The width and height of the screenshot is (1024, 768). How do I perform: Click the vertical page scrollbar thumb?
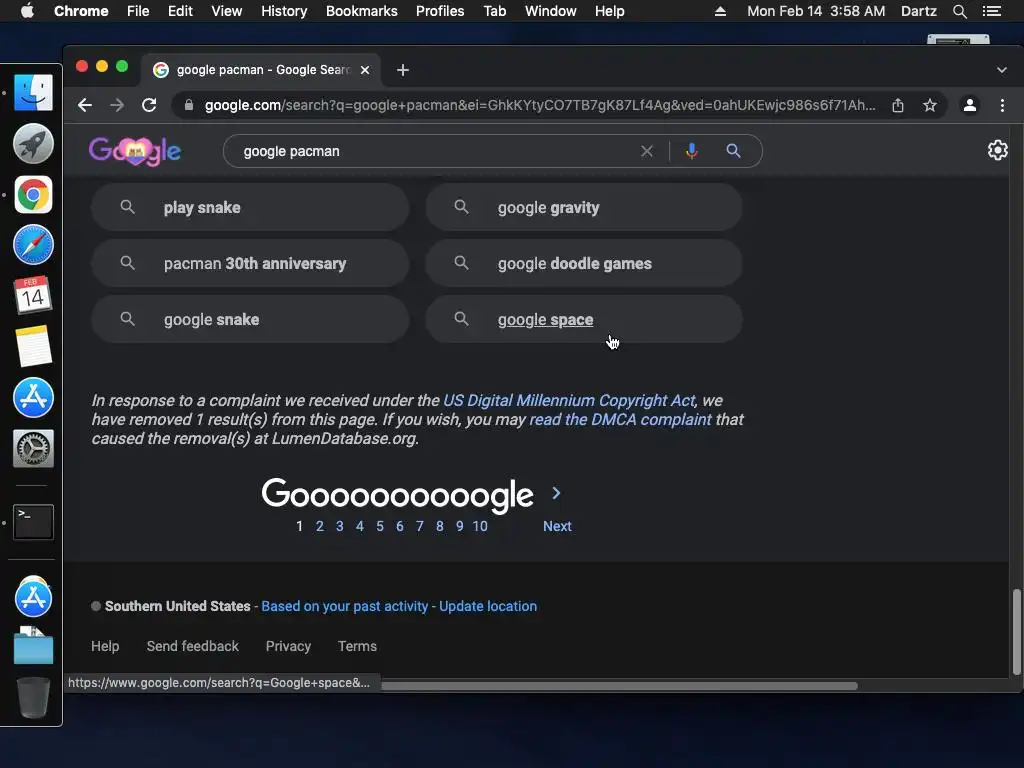[1016, 632]
